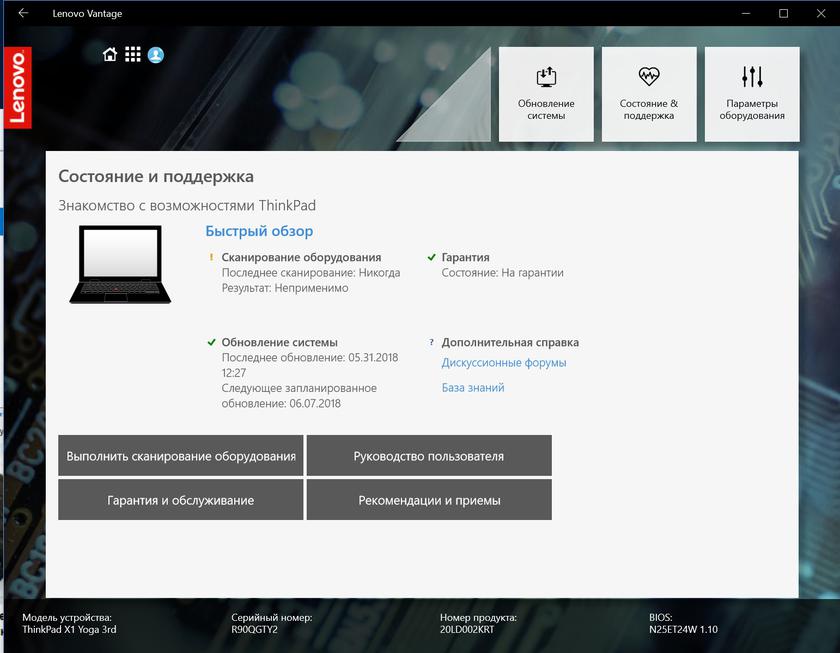Screen dimensions: 840x653
Task: Open the Обновление системы tile
Action: tap(546, 93)
